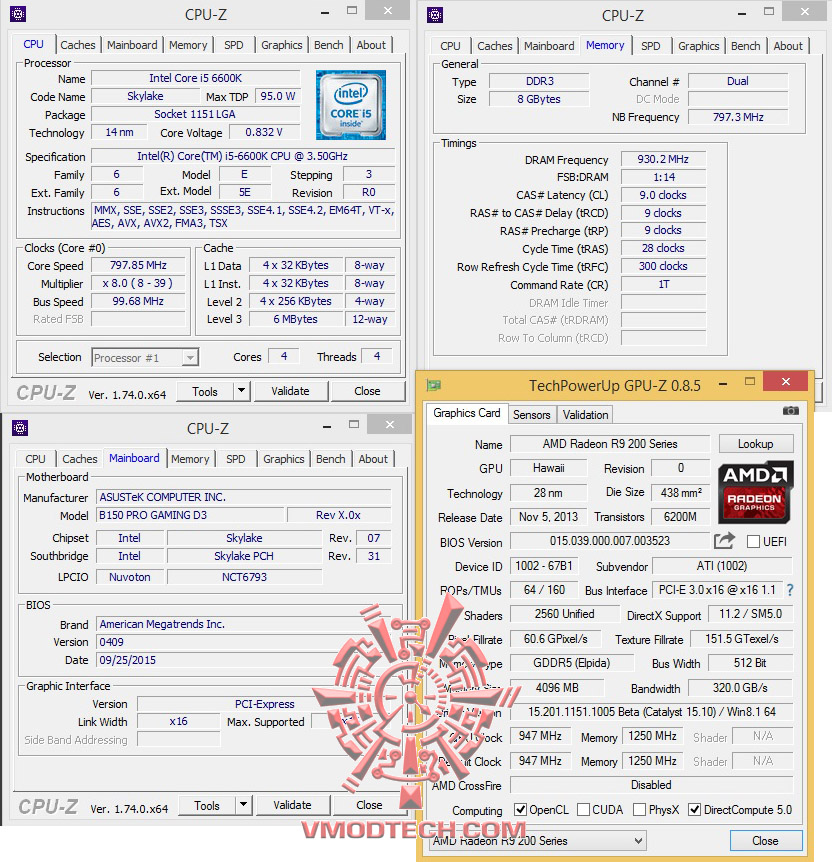Close the top-left CPU-Z CPU window
Image resolution: width=832 pixels, height=862 pixels.
pyautogui.click(x=388, y=10)
